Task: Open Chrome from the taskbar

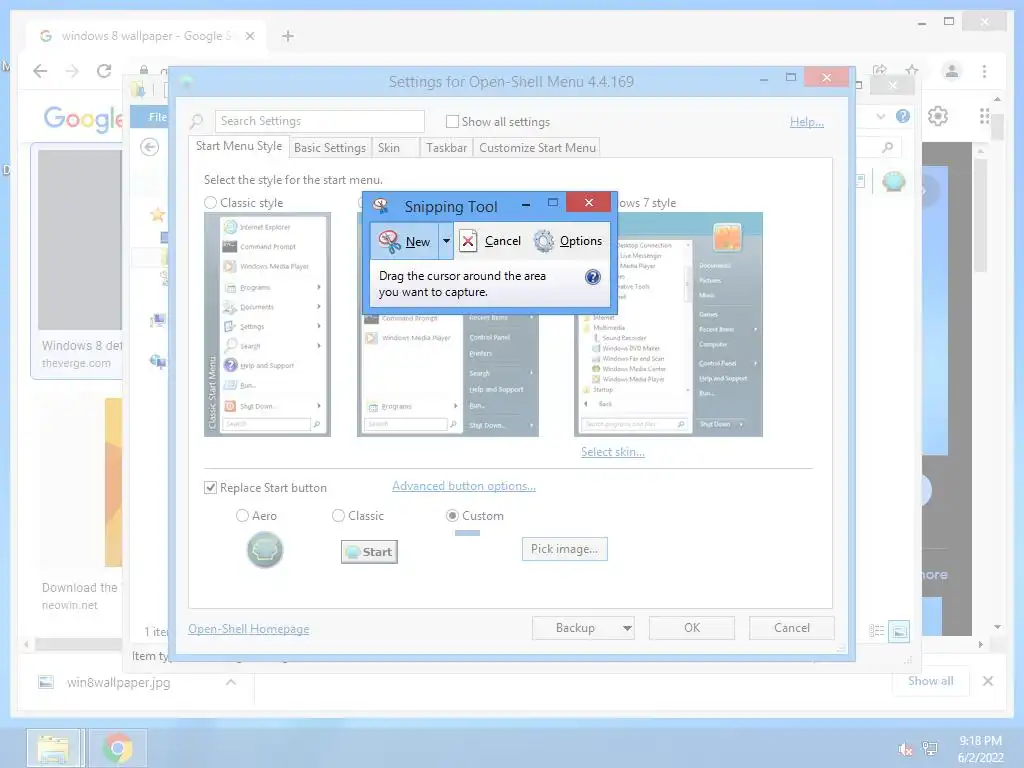Action: tap(118, 748)
